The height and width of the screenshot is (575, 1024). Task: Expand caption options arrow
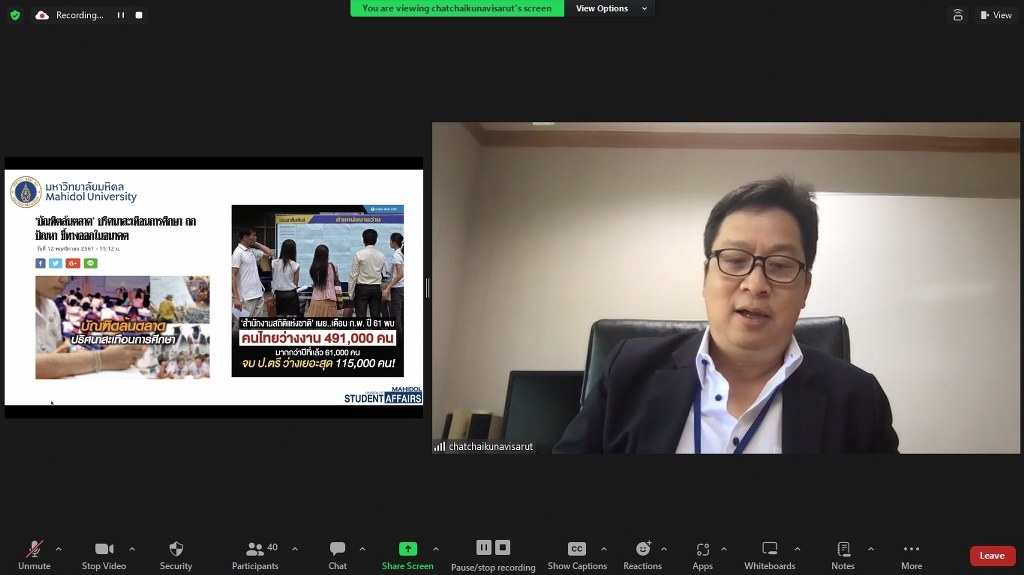pyautogui.click(x=603, y=549)
